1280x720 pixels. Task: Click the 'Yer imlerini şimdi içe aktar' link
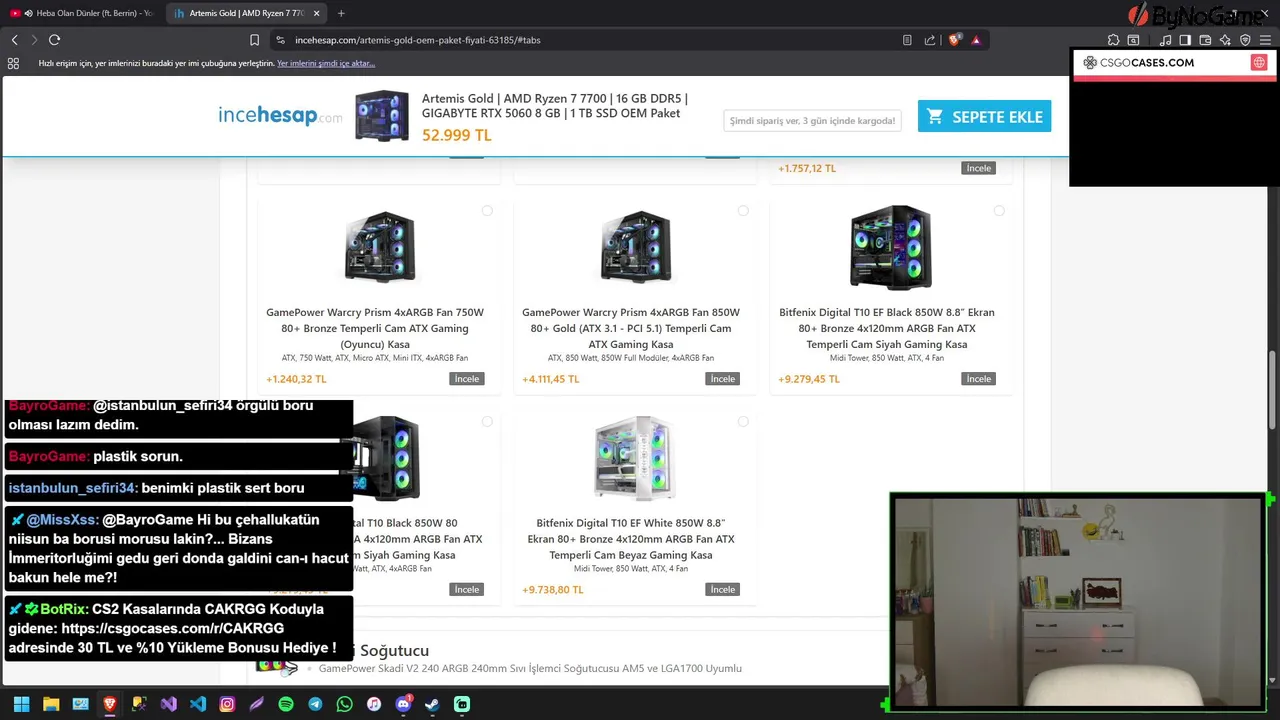326,63
